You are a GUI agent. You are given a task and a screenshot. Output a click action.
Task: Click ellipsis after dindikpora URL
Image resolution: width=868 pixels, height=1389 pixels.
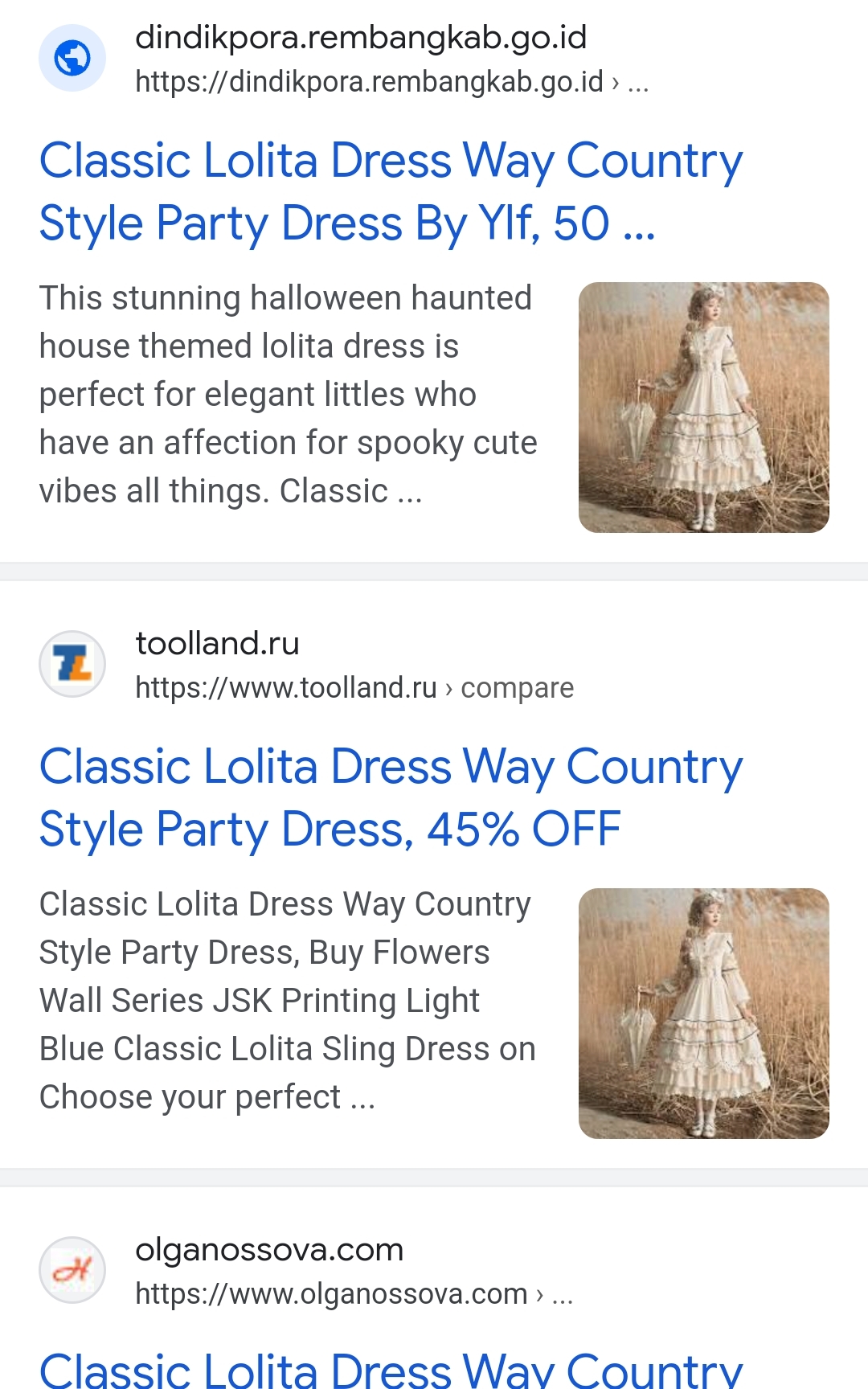(x=639, y=84)
